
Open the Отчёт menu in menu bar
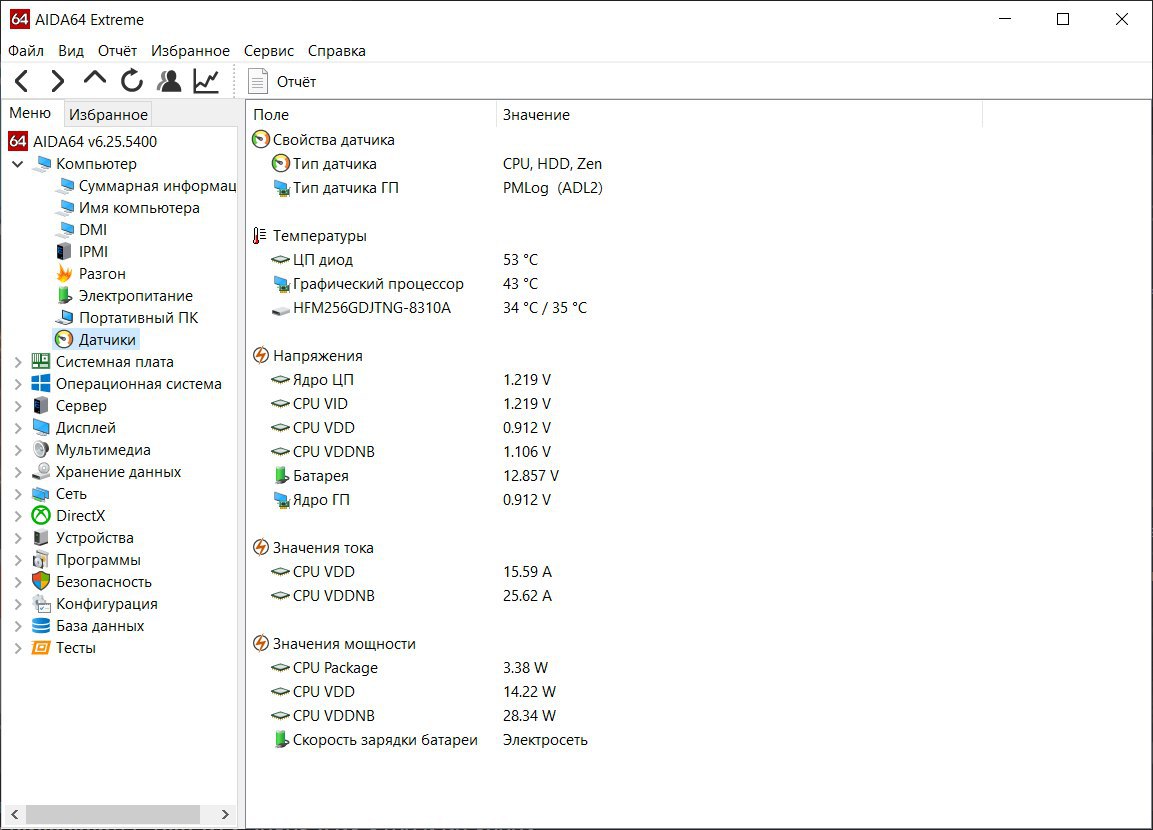118,51
